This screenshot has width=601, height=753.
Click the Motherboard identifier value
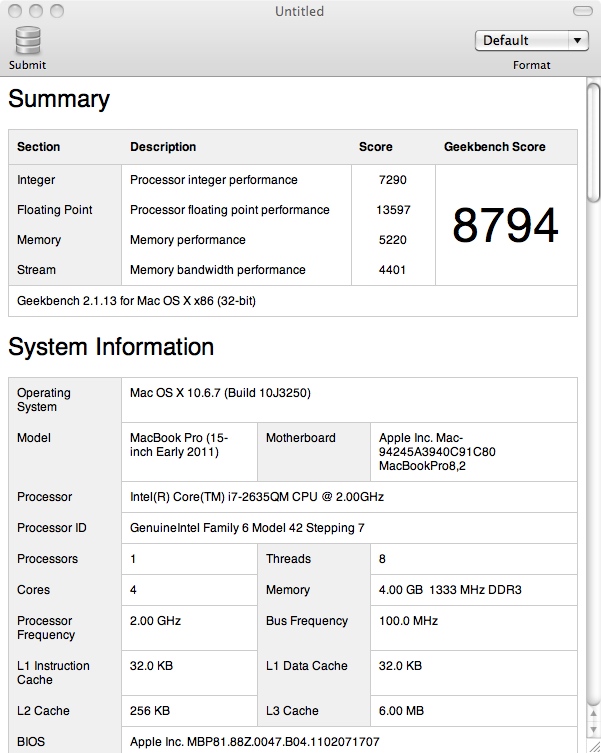[x=437, y=451]
